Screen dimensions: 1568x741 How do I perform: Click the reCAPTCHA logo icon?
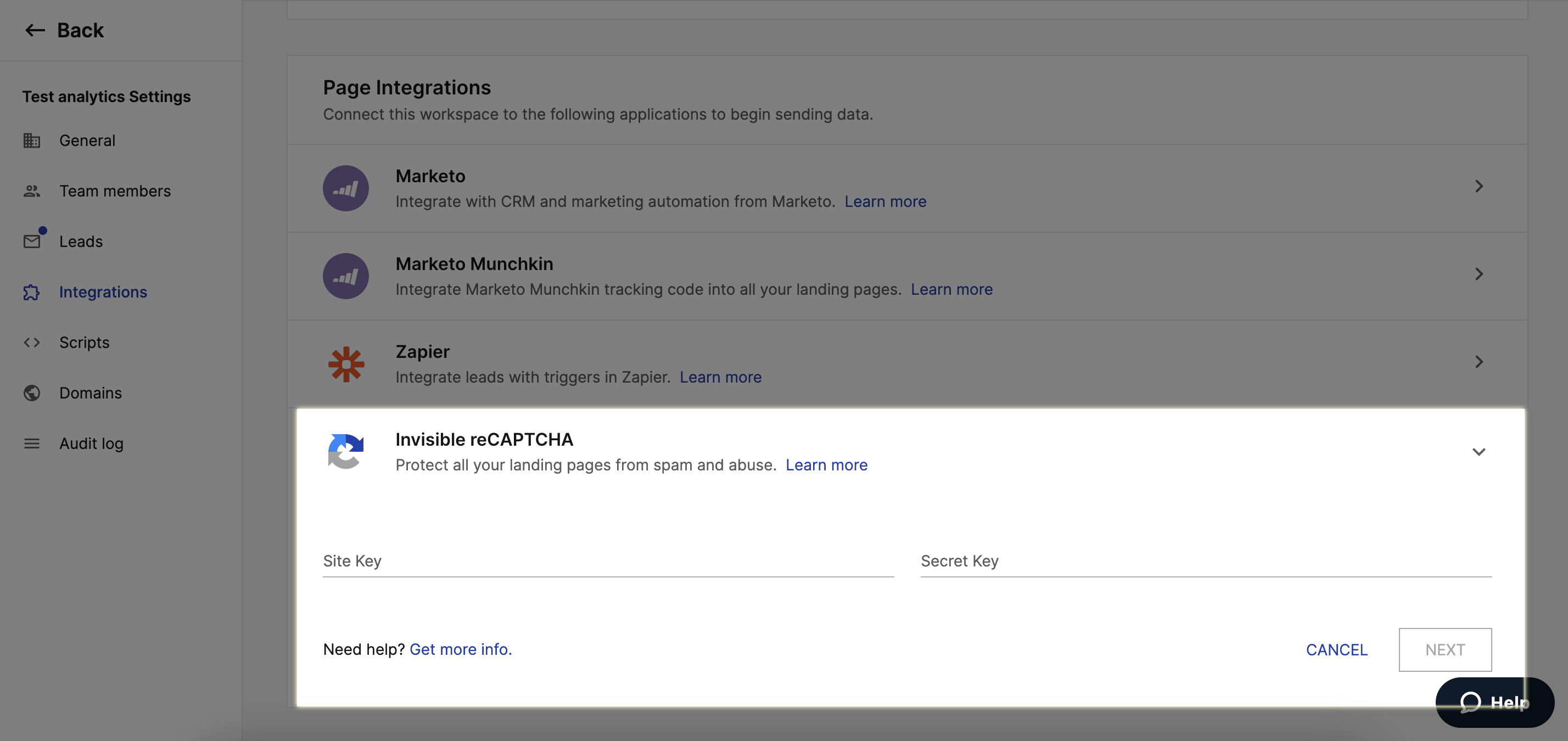coord(346,451)
